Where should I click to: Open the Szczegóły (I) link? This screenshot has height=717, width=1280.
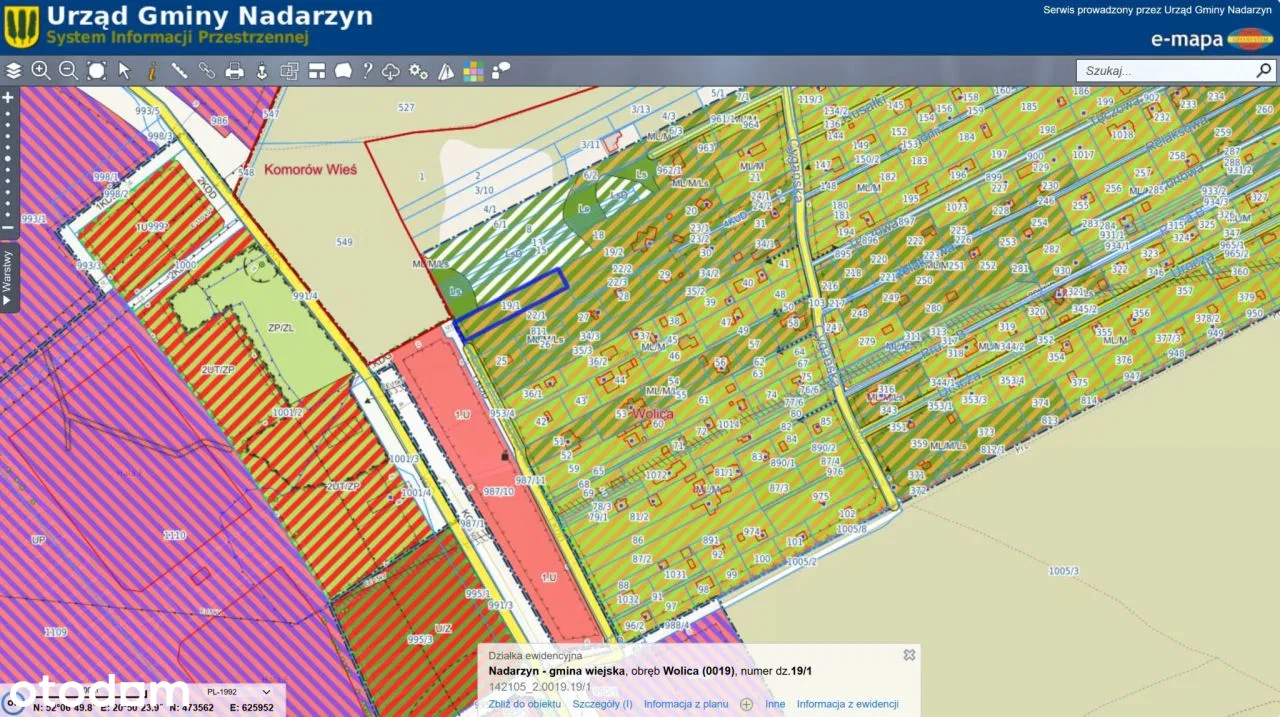click(602, 704)
